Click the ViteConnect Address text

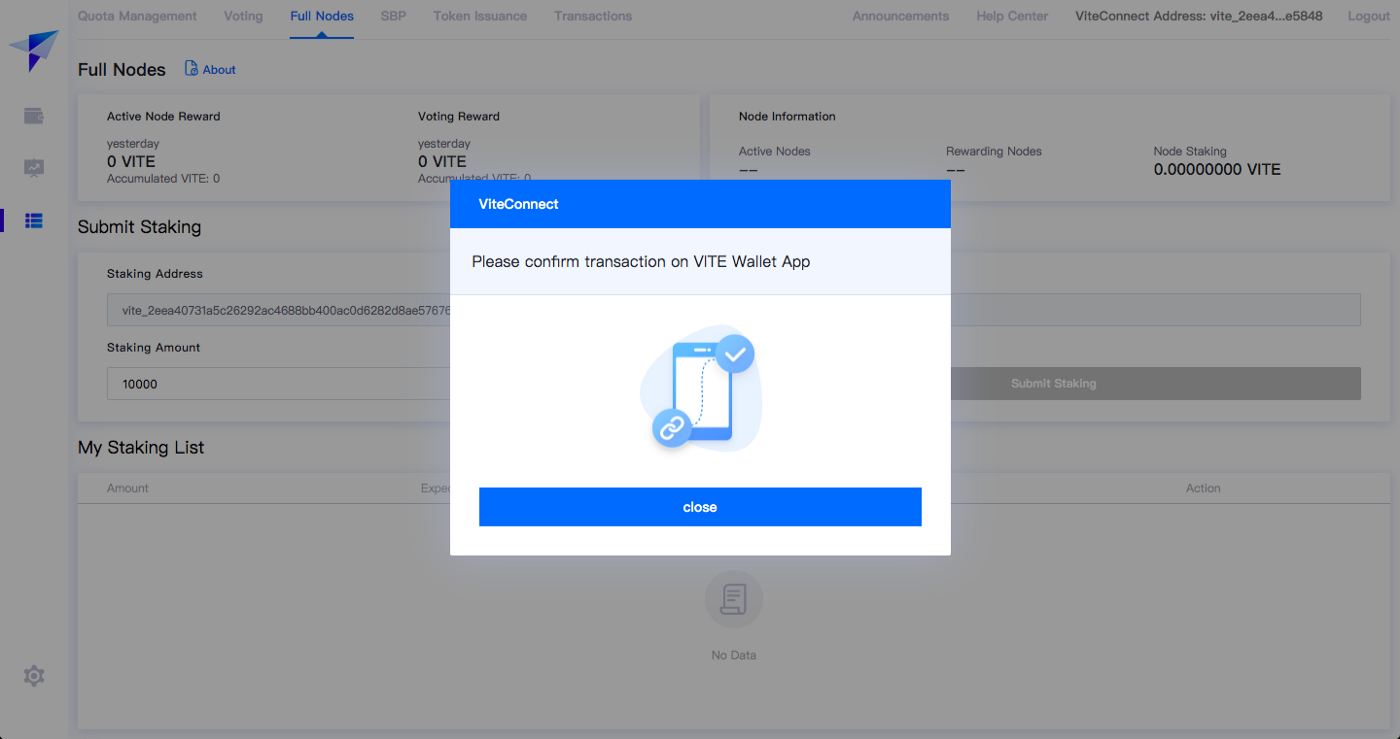point(1199,16)
